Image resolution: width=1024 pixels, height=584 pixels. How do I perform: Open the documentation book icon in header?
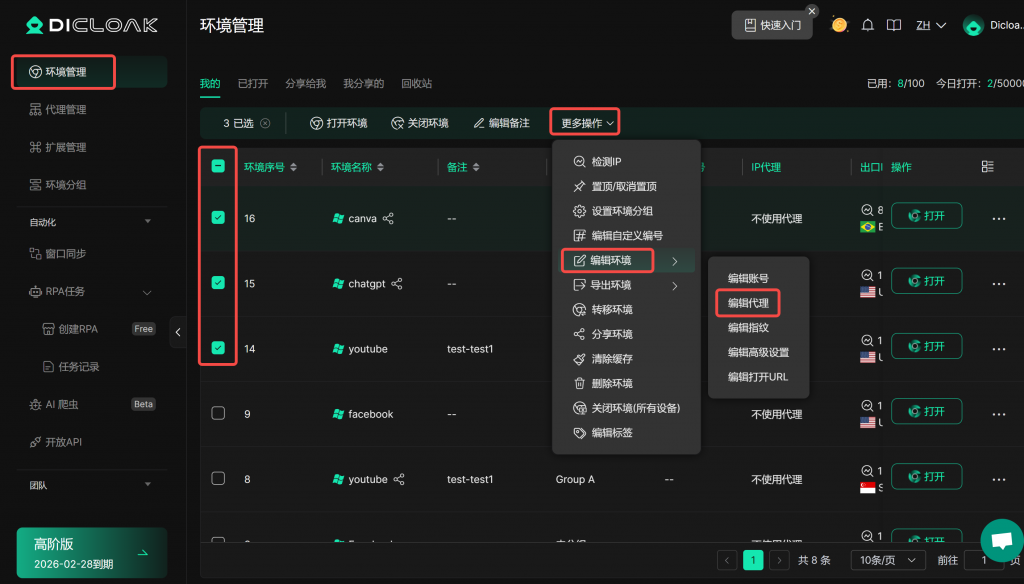click(x=894, y=25)
